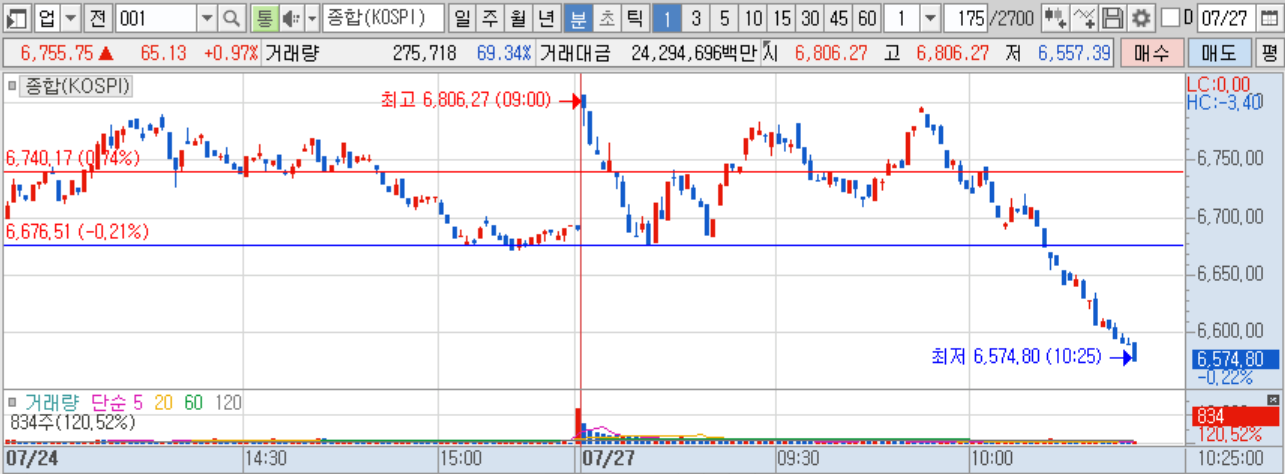
Task: Click the 175 candle count field
Action: 965,17
